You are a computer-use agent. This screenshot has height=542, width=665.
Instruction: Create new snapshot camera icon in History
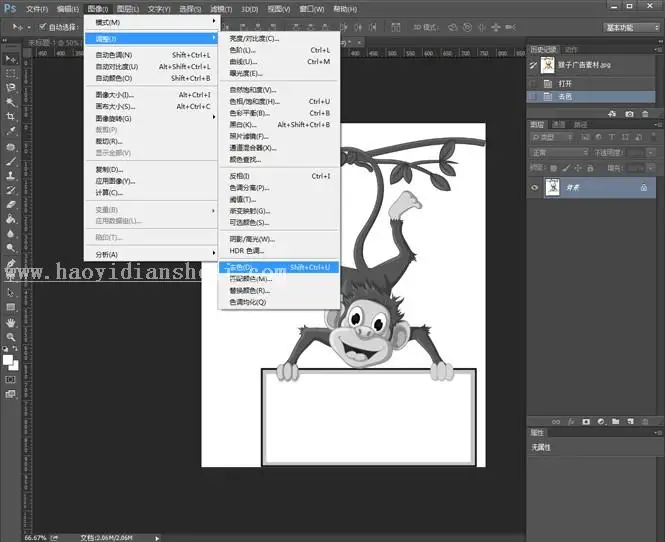629,114
